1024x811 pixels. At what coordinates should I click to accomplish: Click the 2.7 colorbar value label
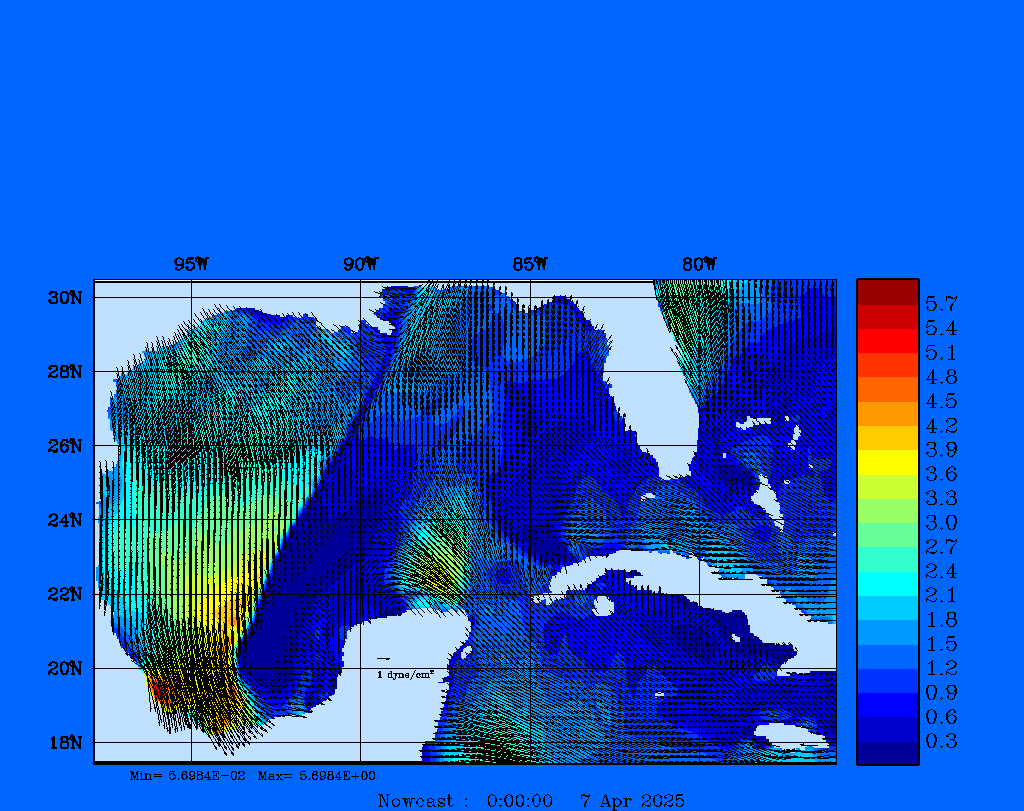[x=941, y=547]
